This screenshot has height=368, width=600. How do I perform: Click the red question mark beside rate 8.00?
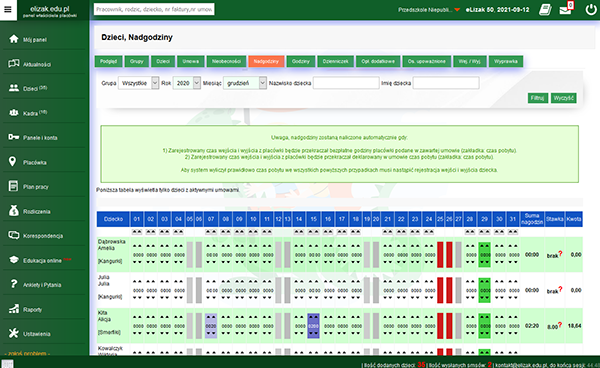(x=560, y=325)
